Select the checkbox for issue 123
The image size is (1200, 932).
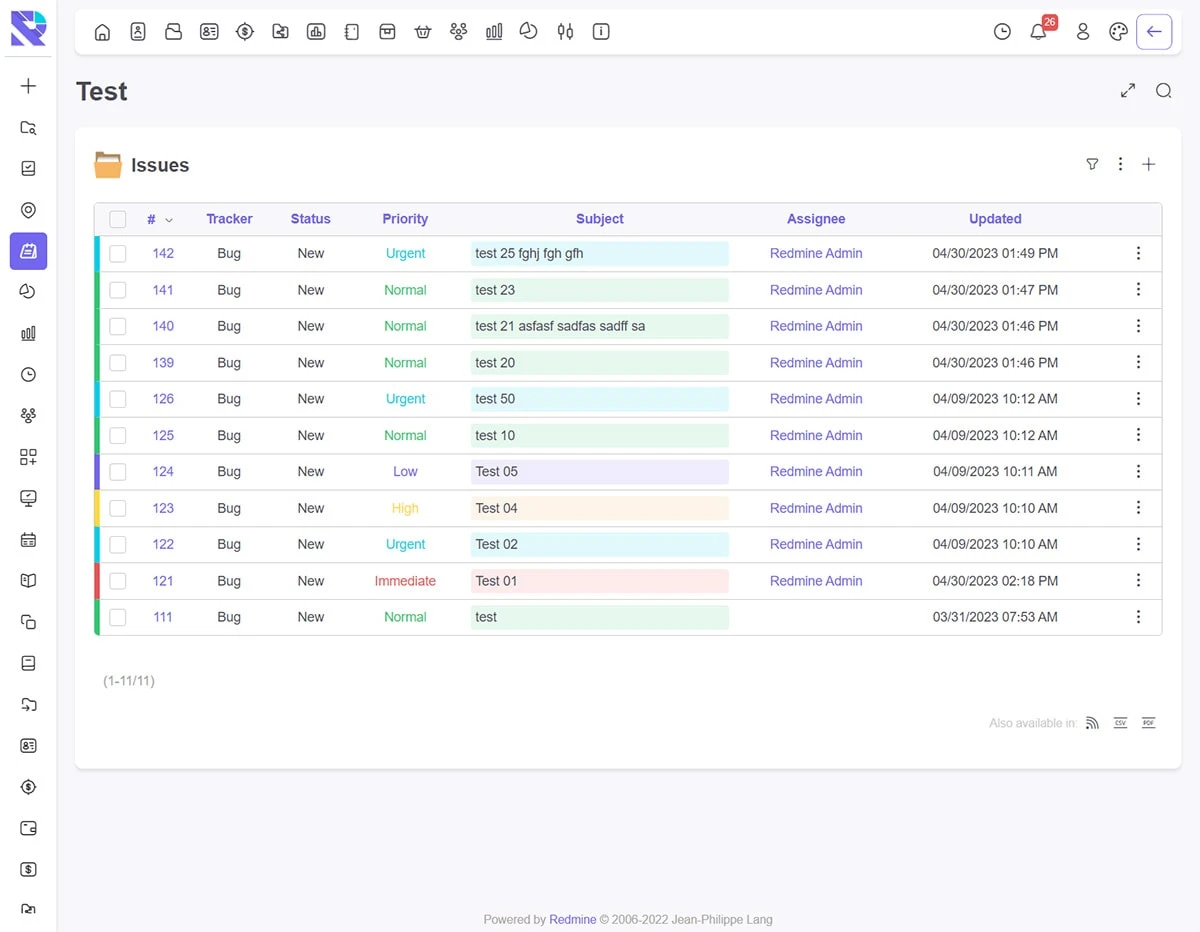[x=118, y=508]
